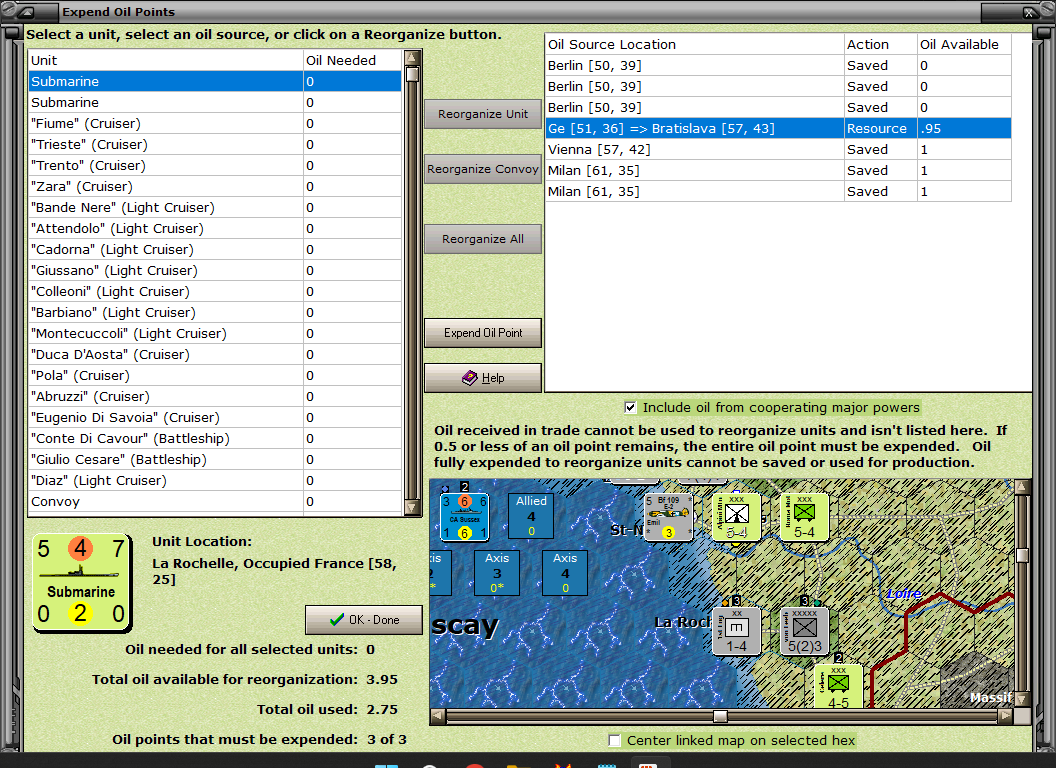The height and width of the screenshot is (768, 1056).
Task: Click the Unit column header
Action: (166, 60)
